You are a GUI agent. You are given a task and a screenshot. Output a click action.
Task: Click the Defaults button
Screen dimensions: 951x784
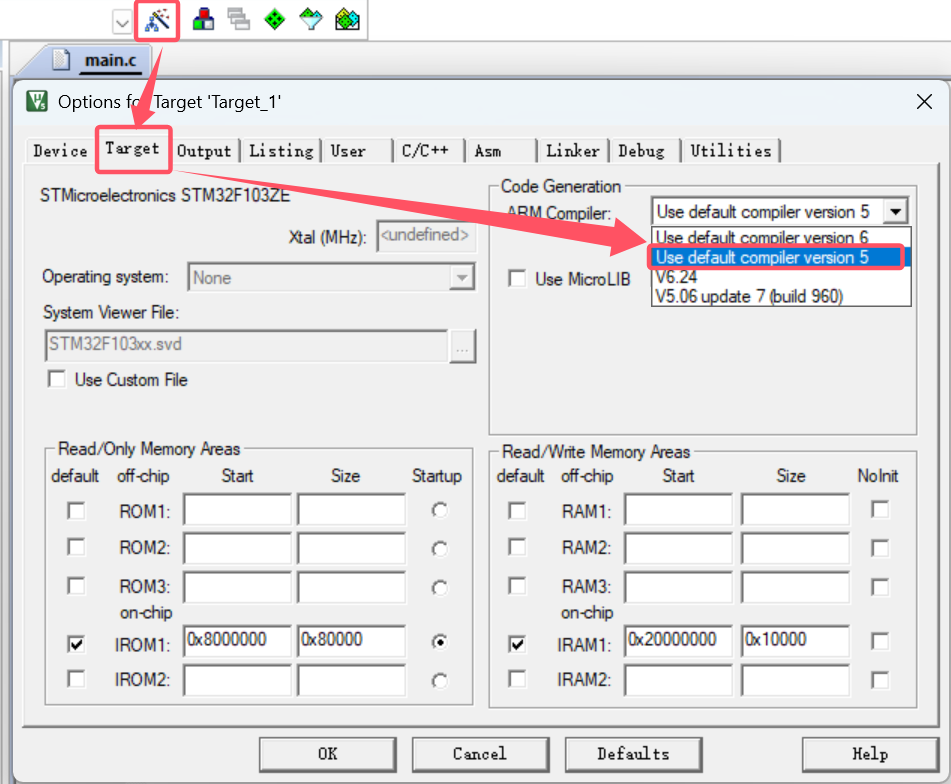click(633, 754)
